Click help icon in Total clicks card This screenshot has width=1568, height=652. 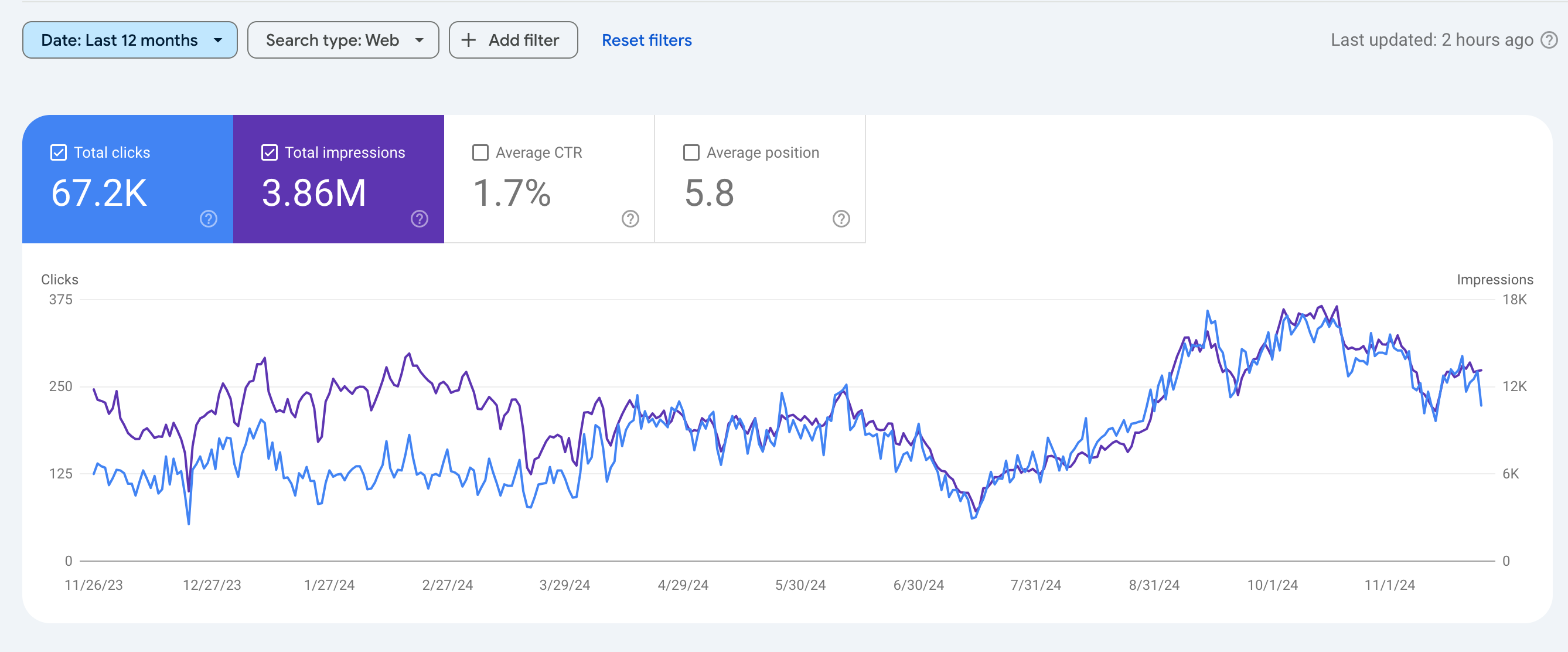(x=208, y=219)
